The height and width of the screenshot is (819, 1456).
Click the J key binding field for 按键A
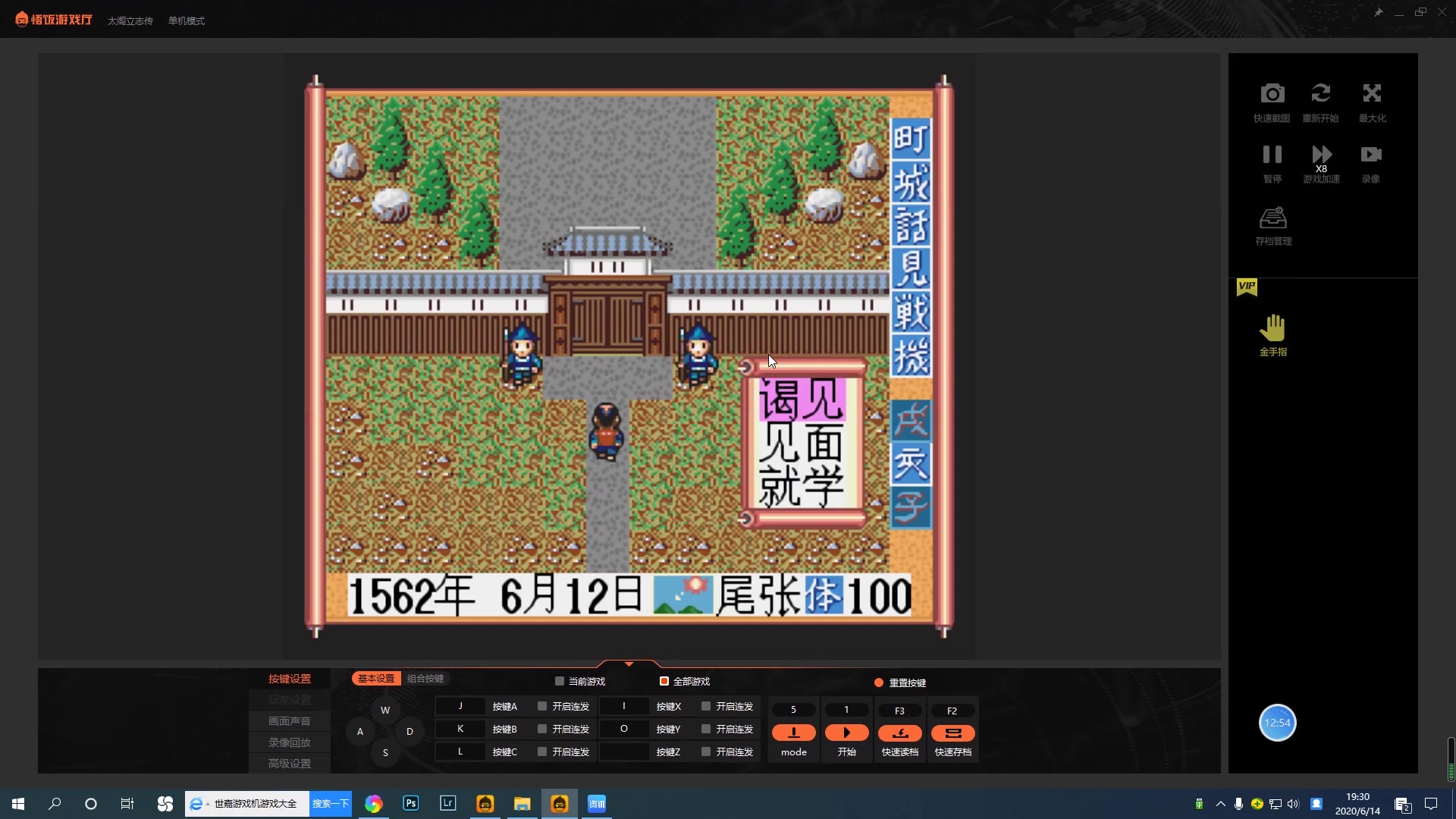click(460, 706)
